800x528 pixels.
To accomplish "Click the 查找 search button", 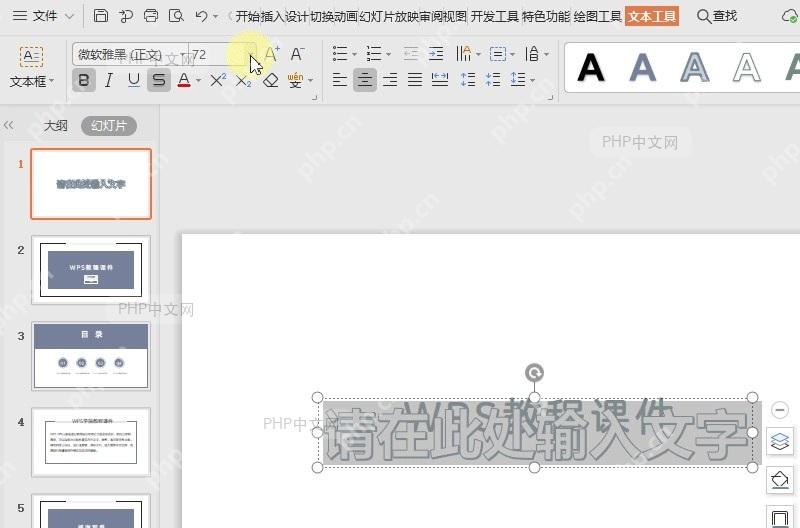I will (717, 16).
